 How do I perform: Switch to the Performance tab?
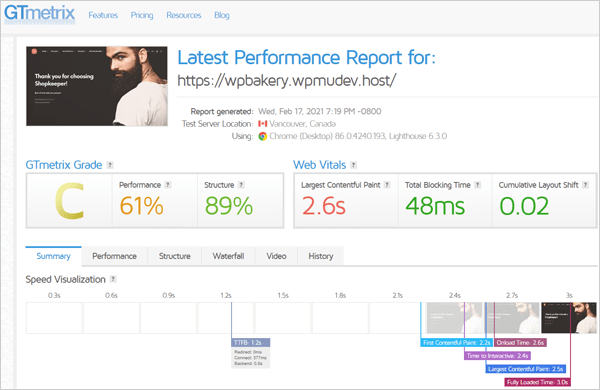pos(114,256)
